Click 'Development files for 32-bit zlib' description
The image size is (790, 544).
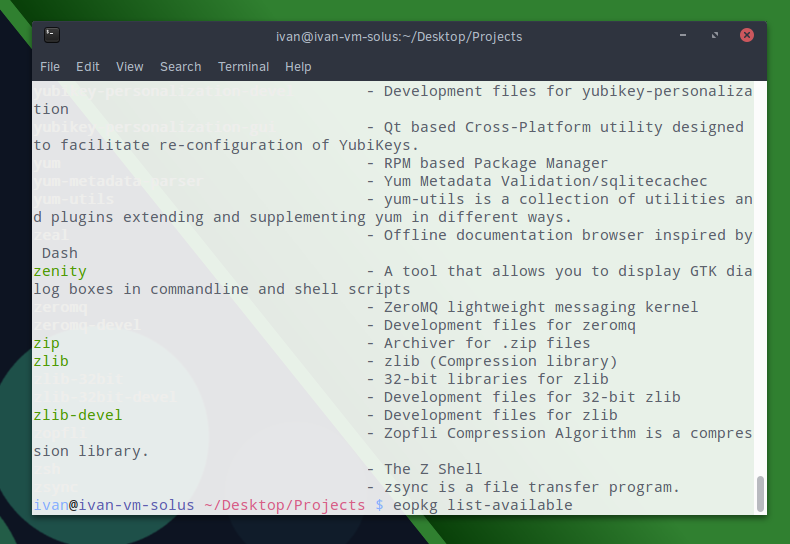point(532,397)
